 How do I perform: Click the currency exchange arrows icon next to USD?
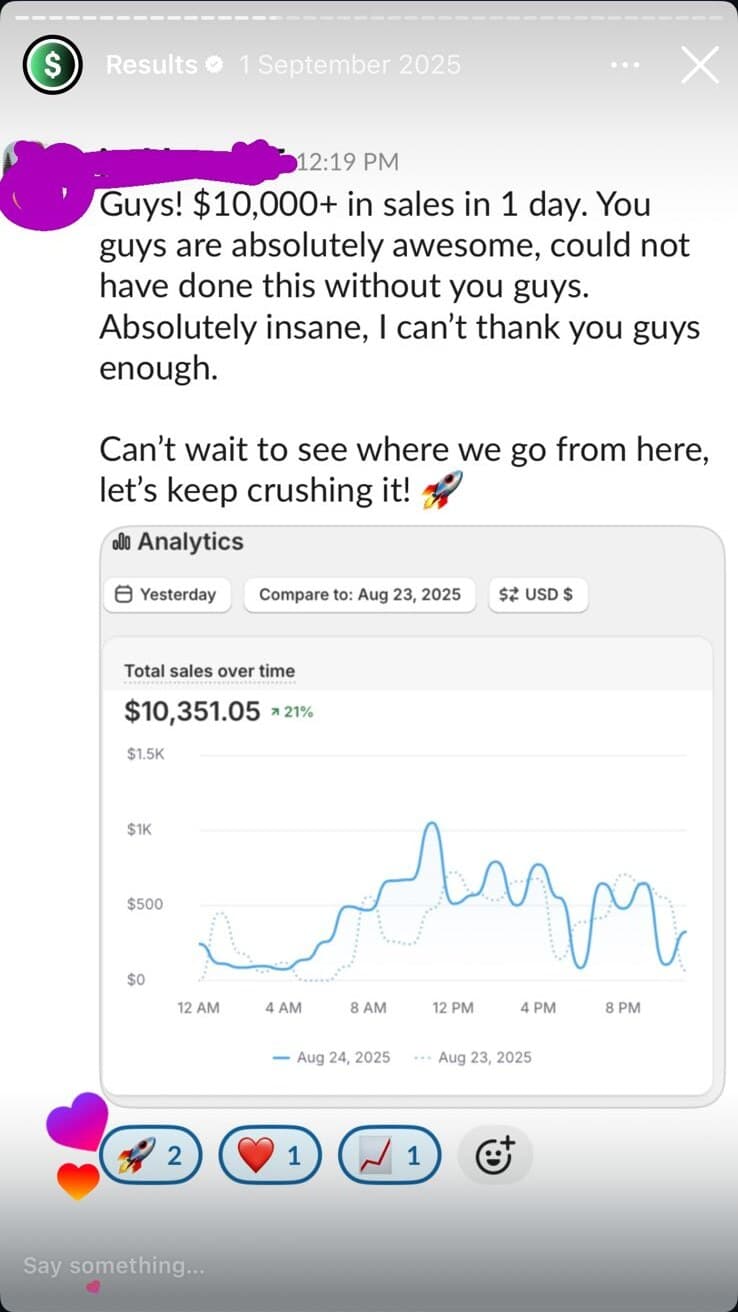507,594
